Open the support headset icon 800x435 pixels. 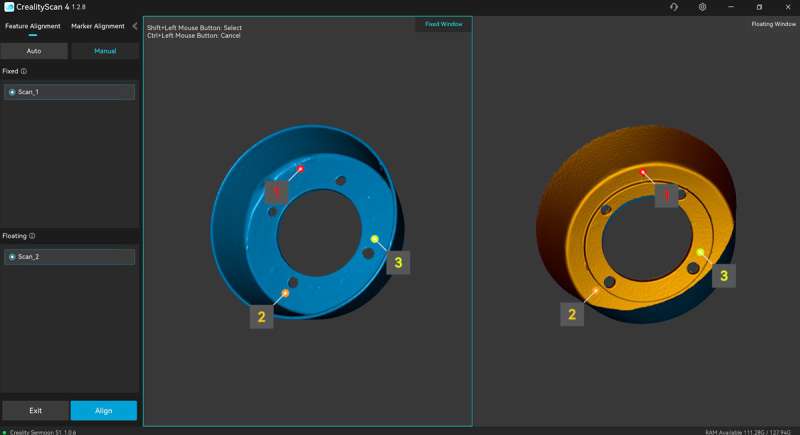[674, 7]
